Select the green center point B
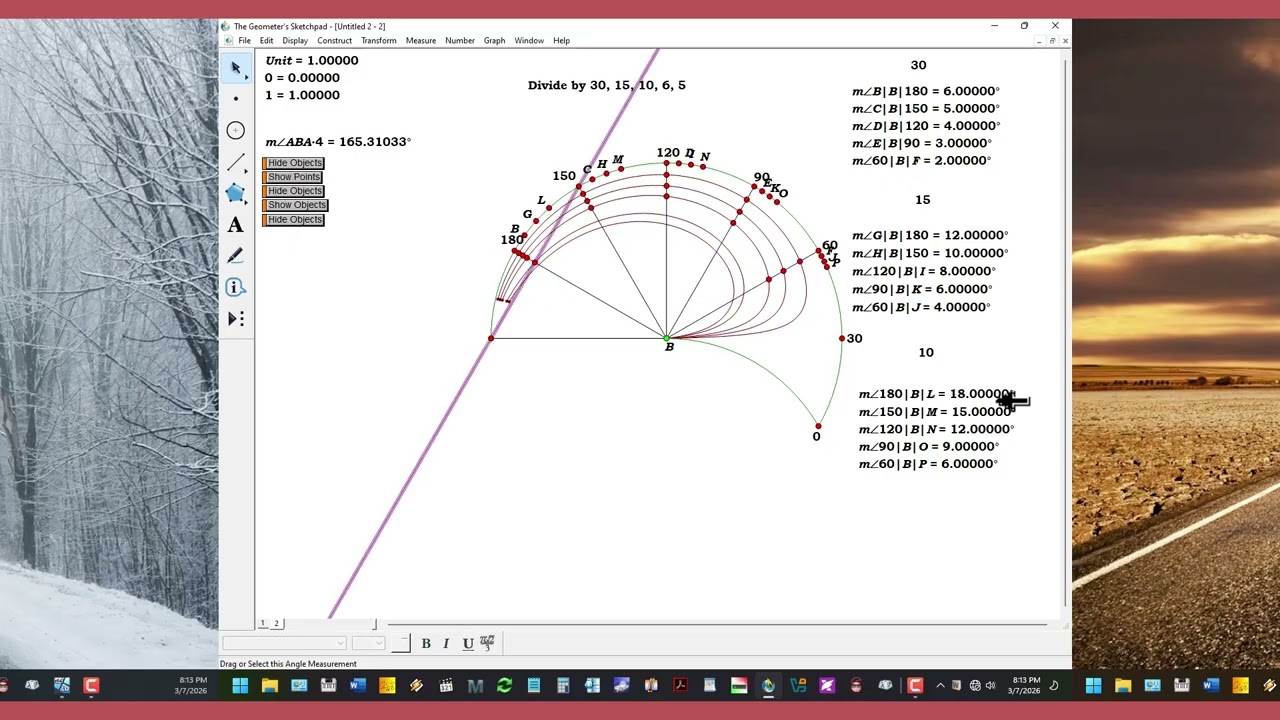This screenshot has width=1280, height=720. click(x=667, y=338)
